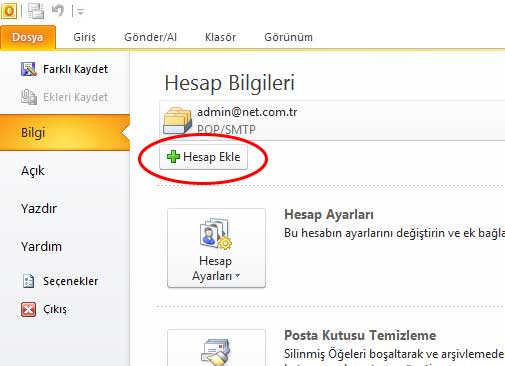Click the Hesap Ayarları section heading
This screenshot has height=366, width=505.
click(x=329, y=214)
